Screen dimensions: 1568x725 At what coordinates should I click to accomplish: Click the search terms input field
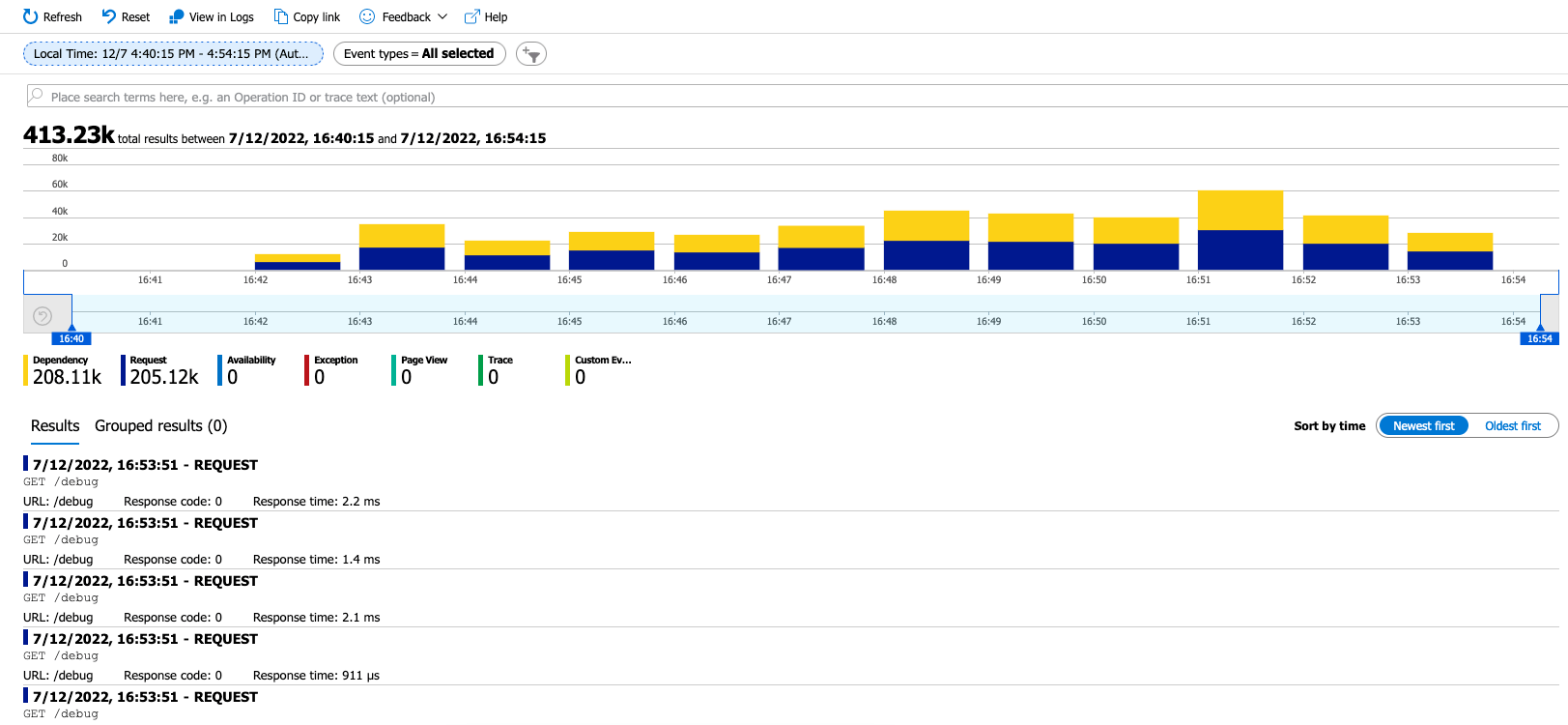(797, 97)
